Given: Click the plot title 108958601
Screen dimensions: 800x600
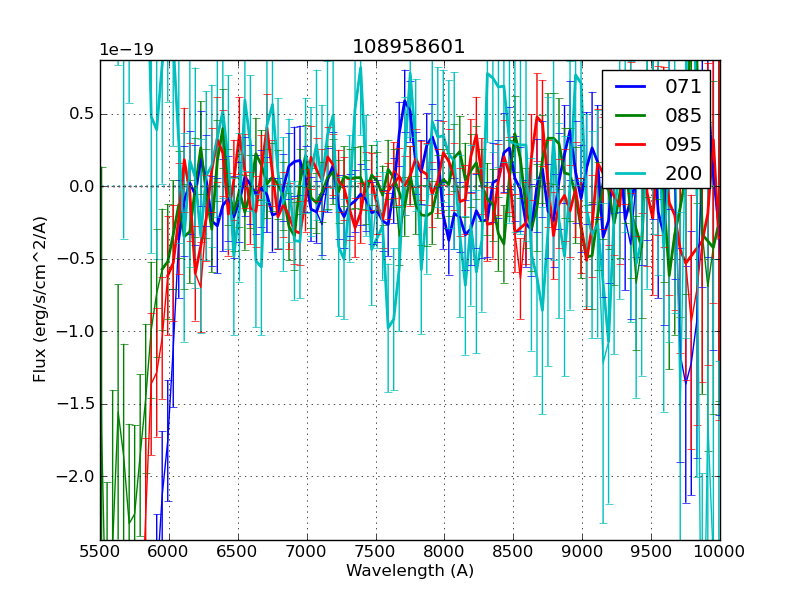Looking at the screenshot, I should pyautogui.click(x=409, y=47).
